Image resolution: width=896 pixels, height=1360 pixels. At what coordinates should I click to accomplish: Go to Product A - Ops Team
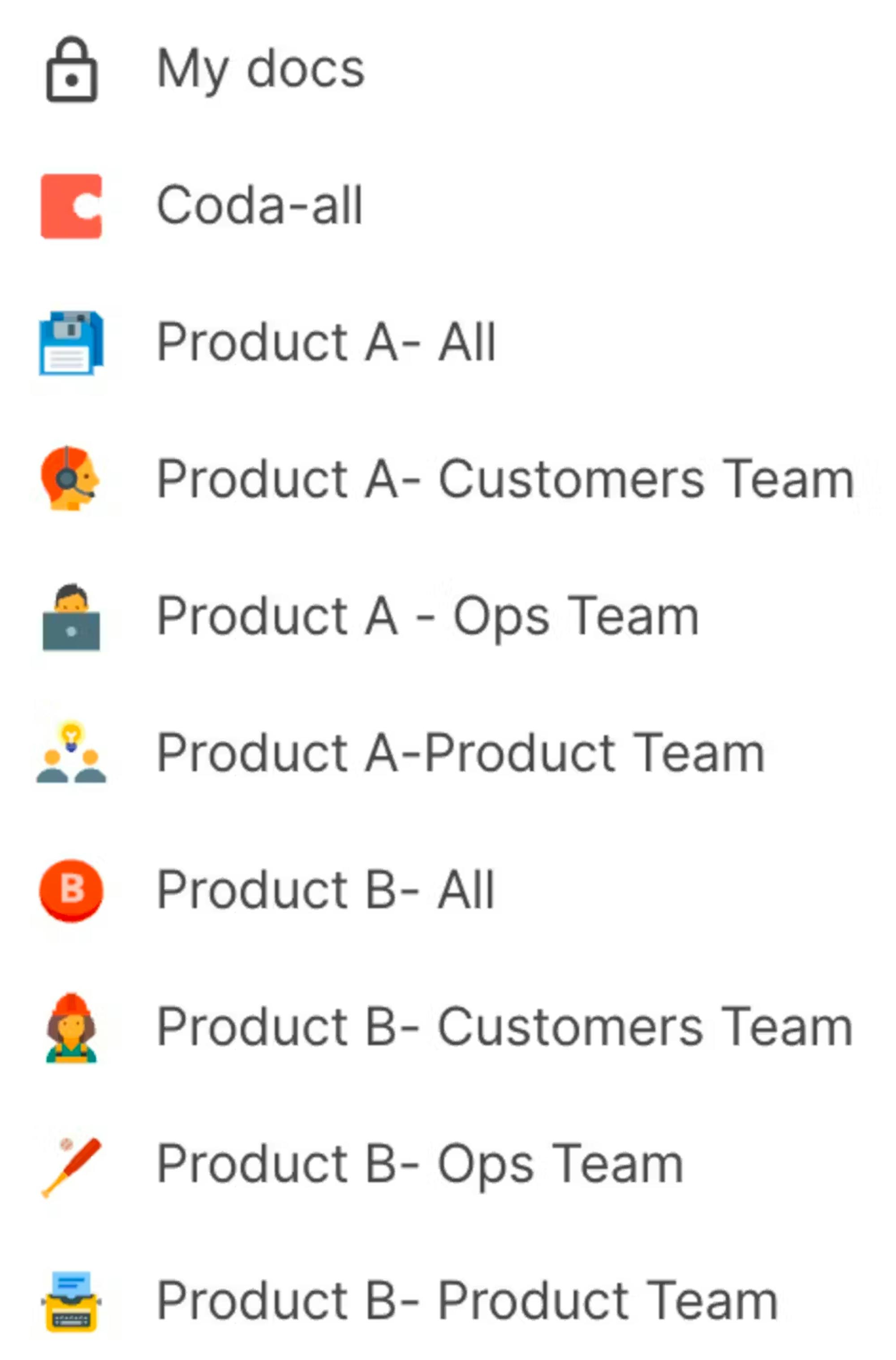[x=427, y=616]
